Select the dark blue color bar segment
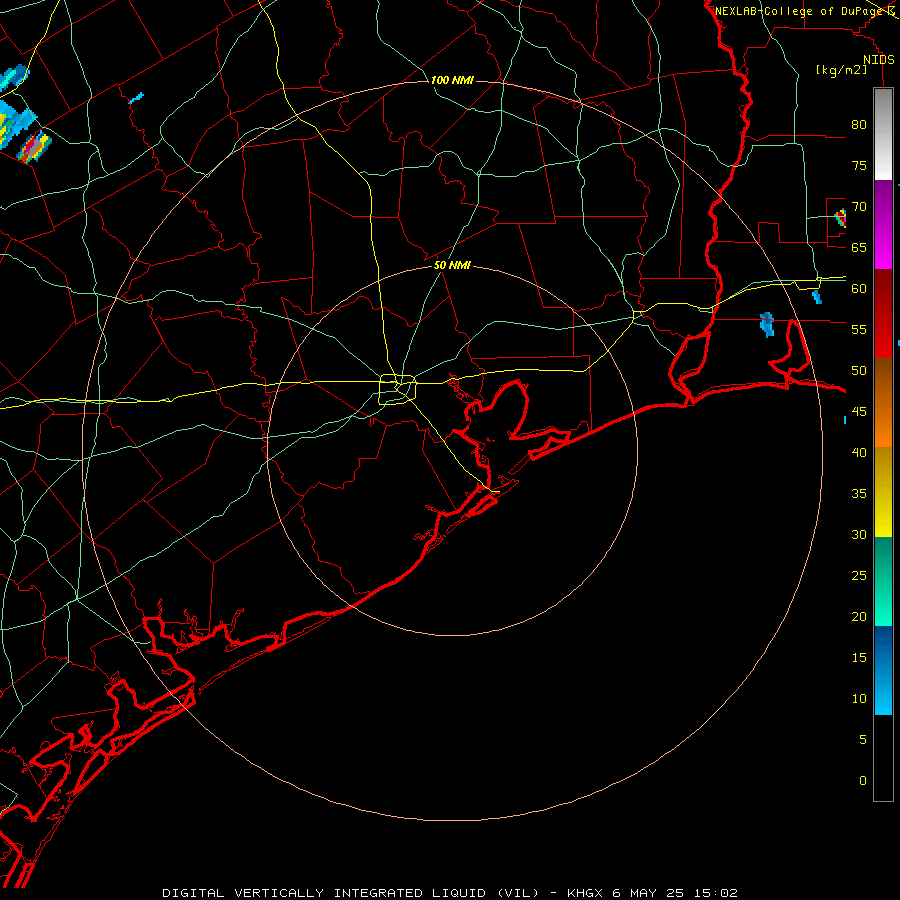This screenshot has width=900, height=900. click(883, 649)
